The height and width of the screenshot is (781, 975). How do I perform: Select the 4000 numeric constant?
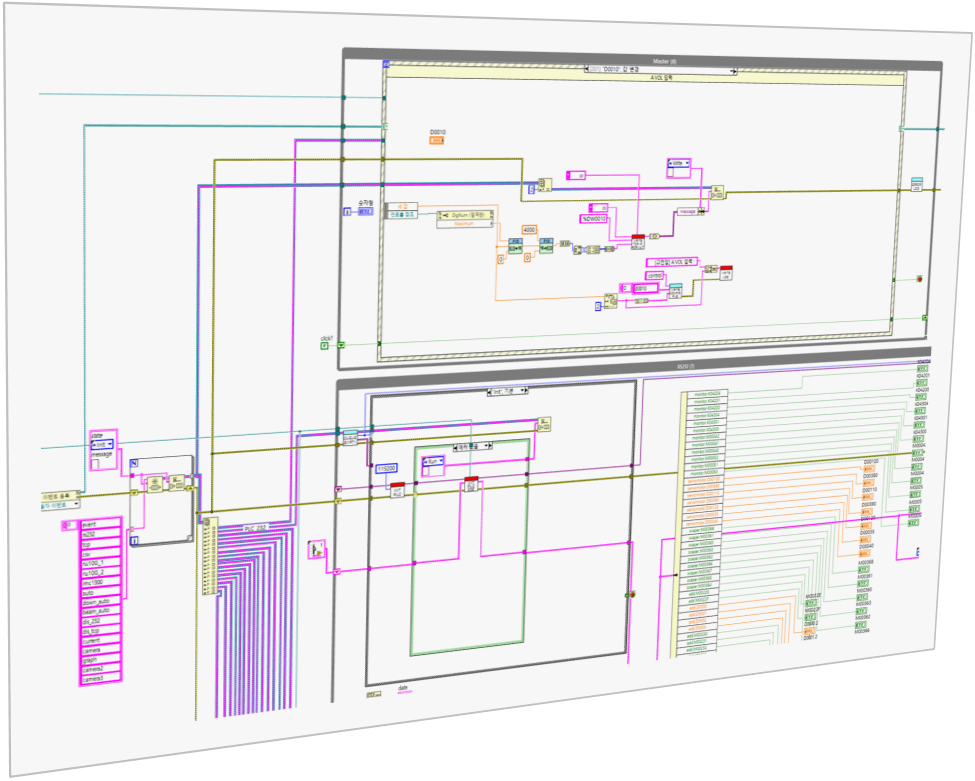point(529,230)
